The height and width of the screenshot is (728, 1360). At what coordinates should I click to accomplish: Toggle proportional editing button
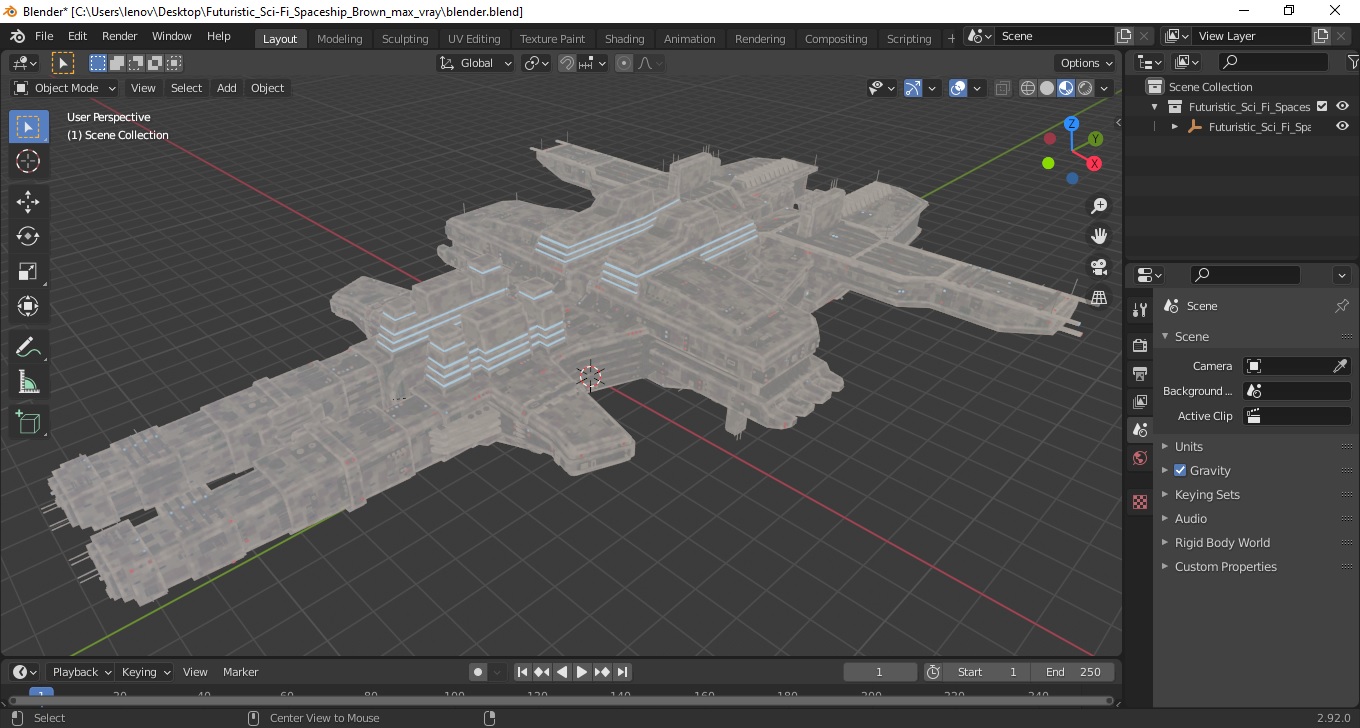tap(624, 63)
